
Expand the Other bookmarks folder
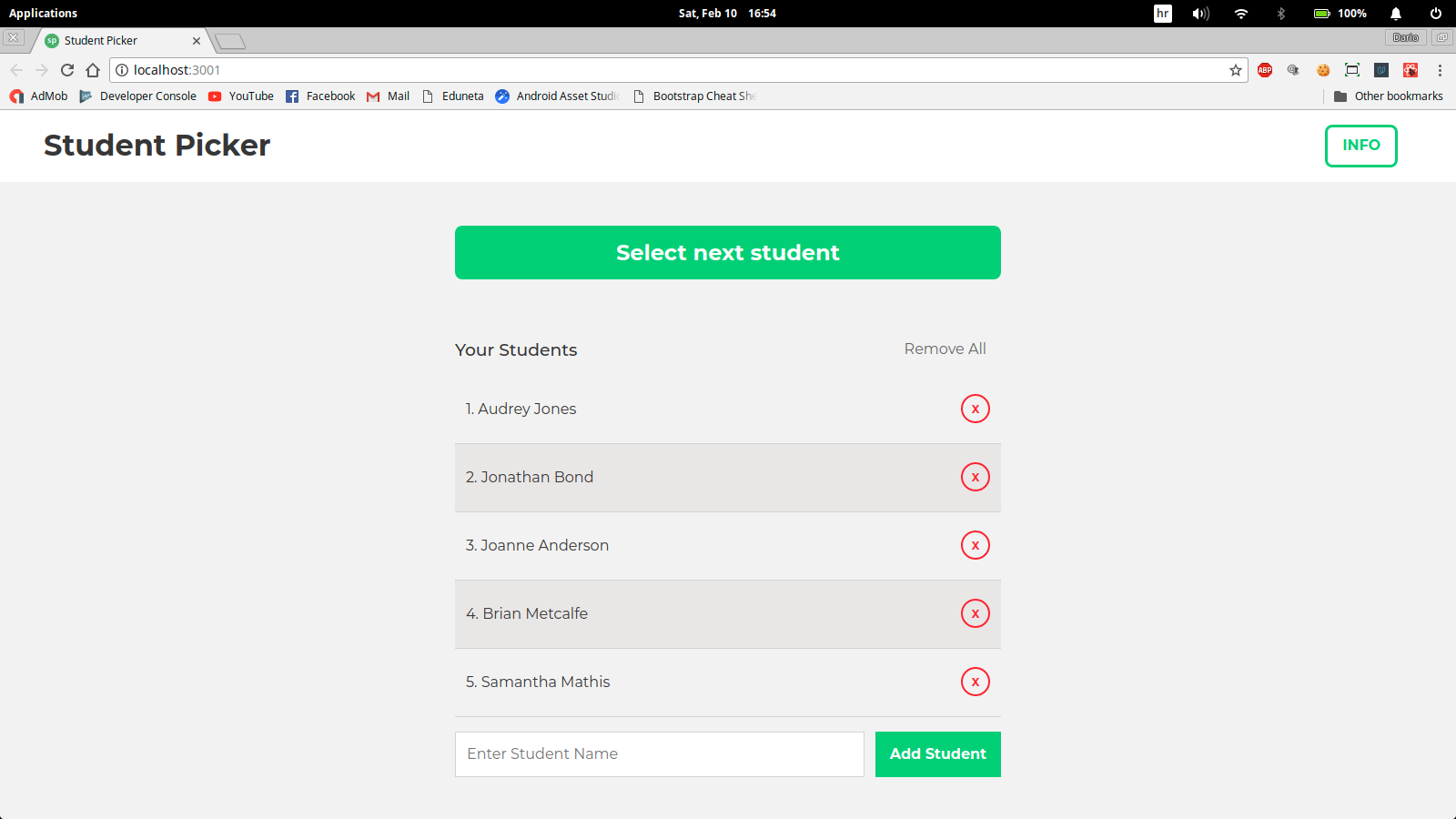pyautogui.click(x=1389, y=96)
